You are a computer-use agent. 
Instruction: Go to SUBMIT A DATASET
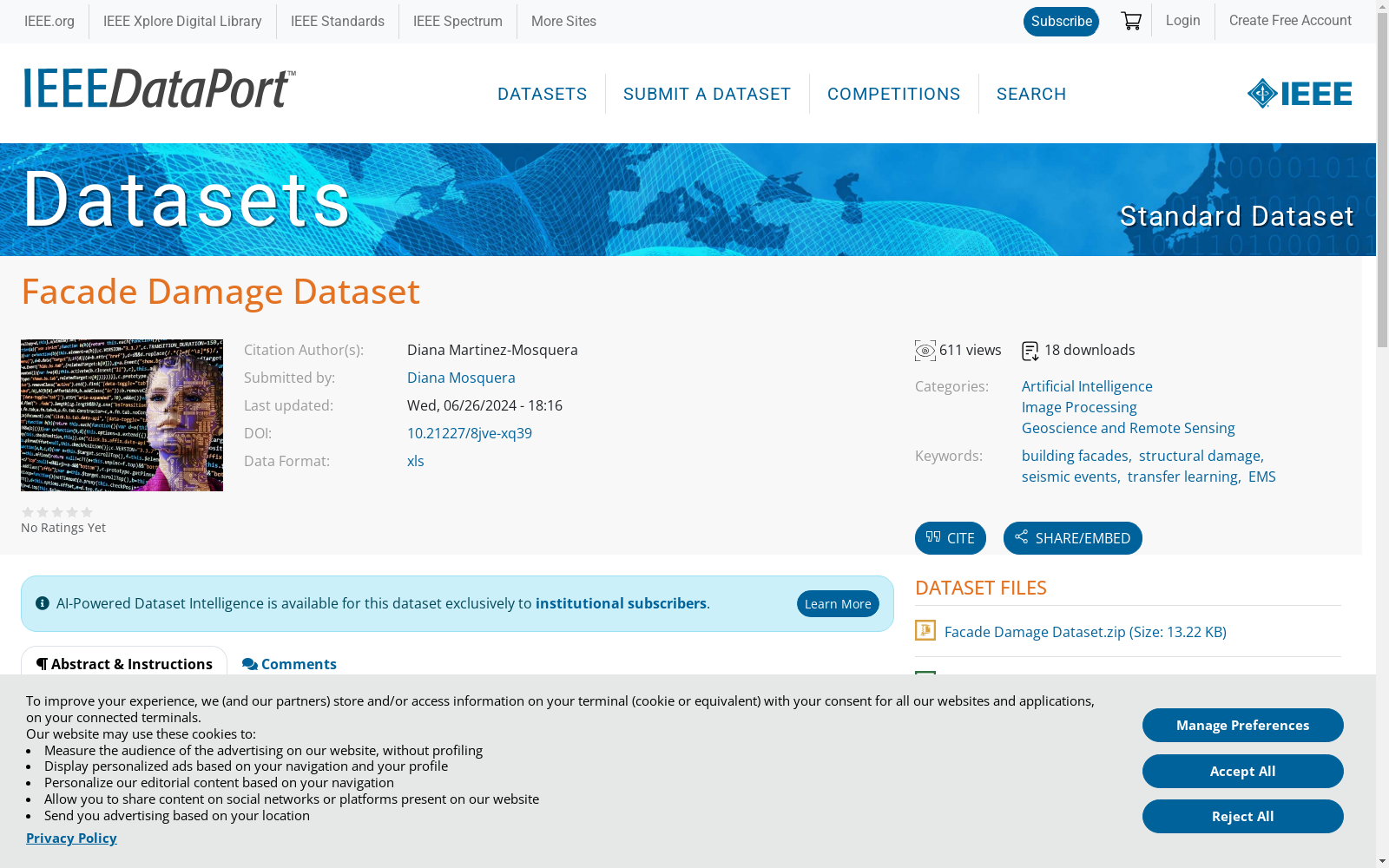click(708, 94)
